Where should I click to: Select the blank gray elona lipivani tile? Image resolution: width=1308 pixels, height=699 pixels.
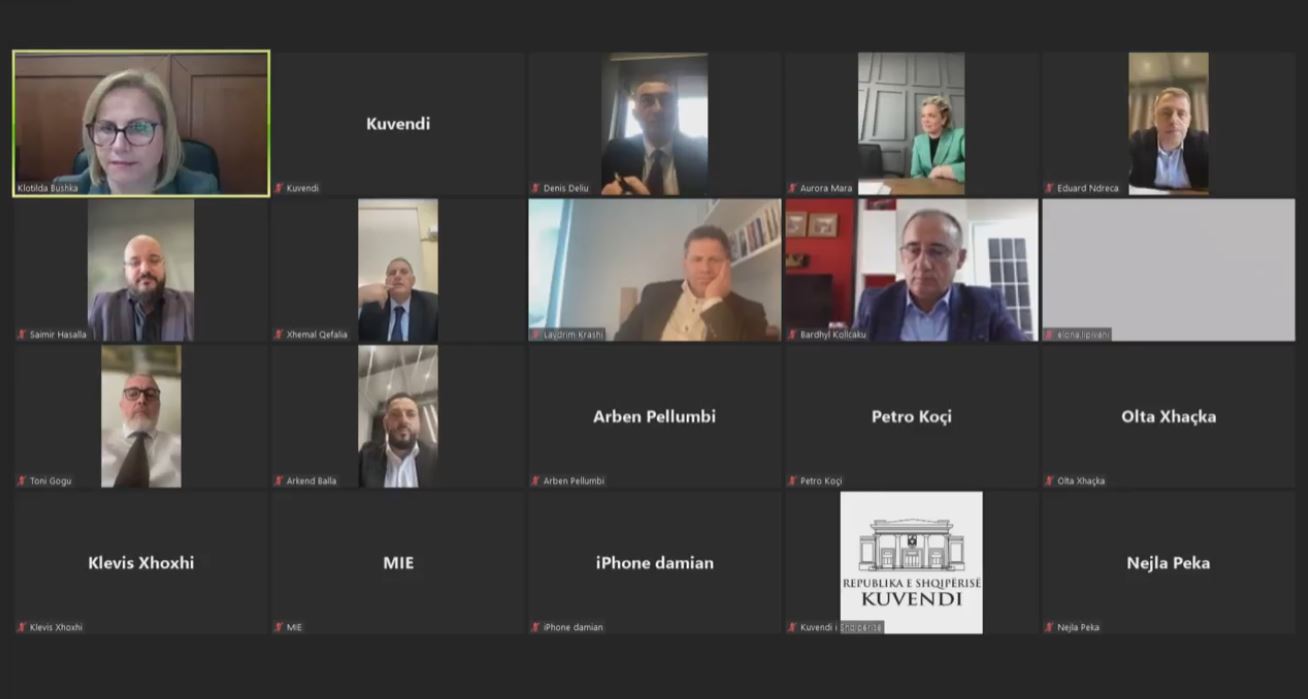(1168, 270)
